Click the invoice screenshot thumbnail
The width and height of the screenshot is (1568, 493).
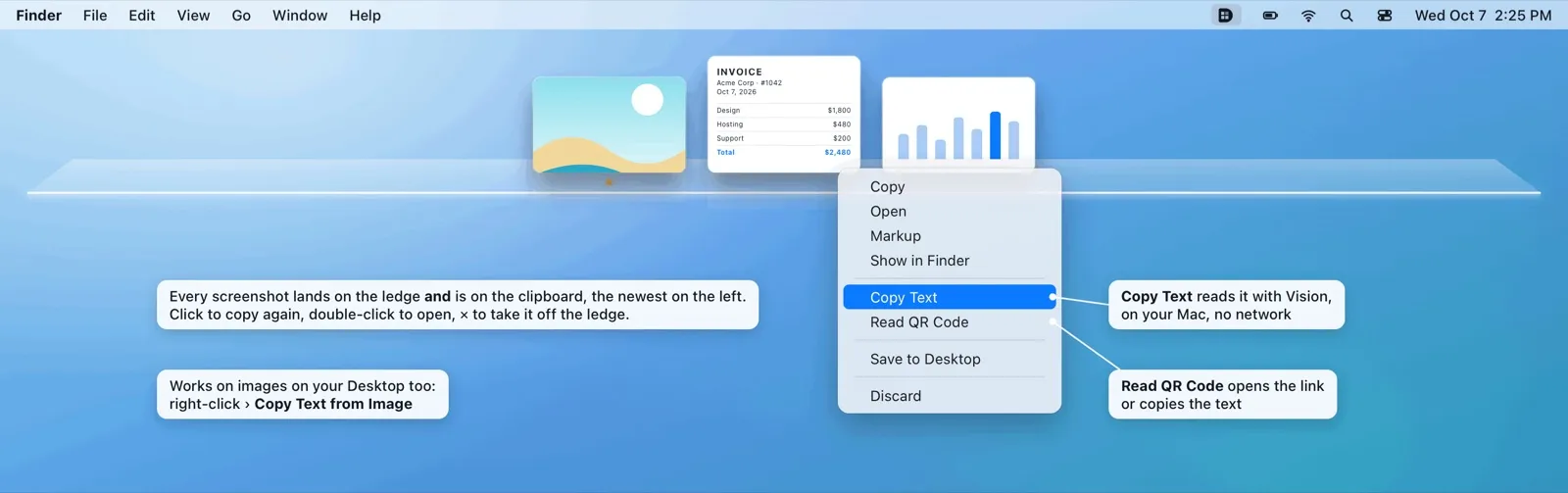click(784, 115)
